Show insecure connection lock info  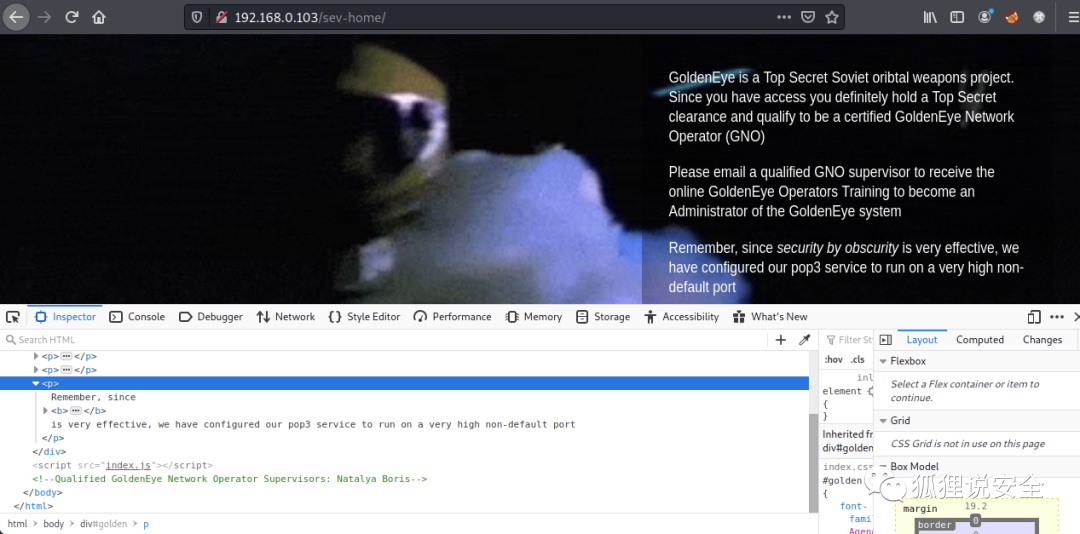click(221, 17)
